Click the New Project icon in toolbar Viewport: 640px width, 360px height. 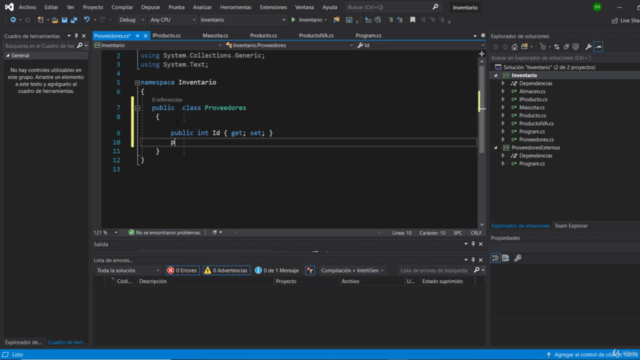[x=40, y=20]
